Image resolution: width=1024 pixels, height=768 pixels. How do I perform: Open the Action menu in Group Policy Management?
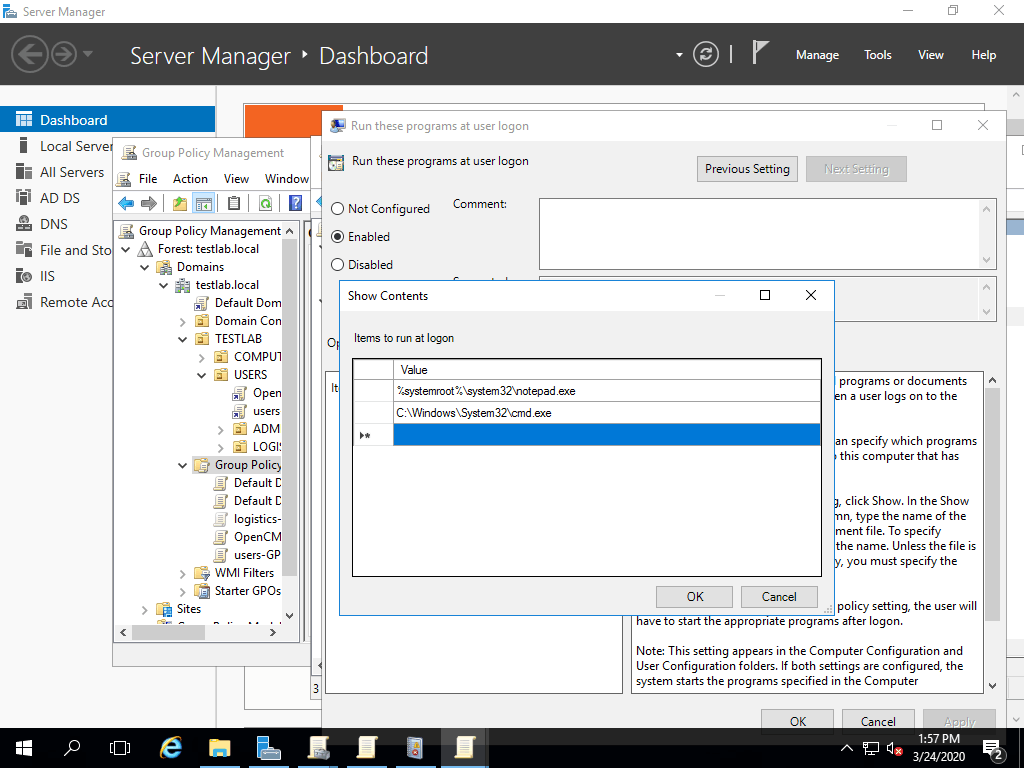190,178
